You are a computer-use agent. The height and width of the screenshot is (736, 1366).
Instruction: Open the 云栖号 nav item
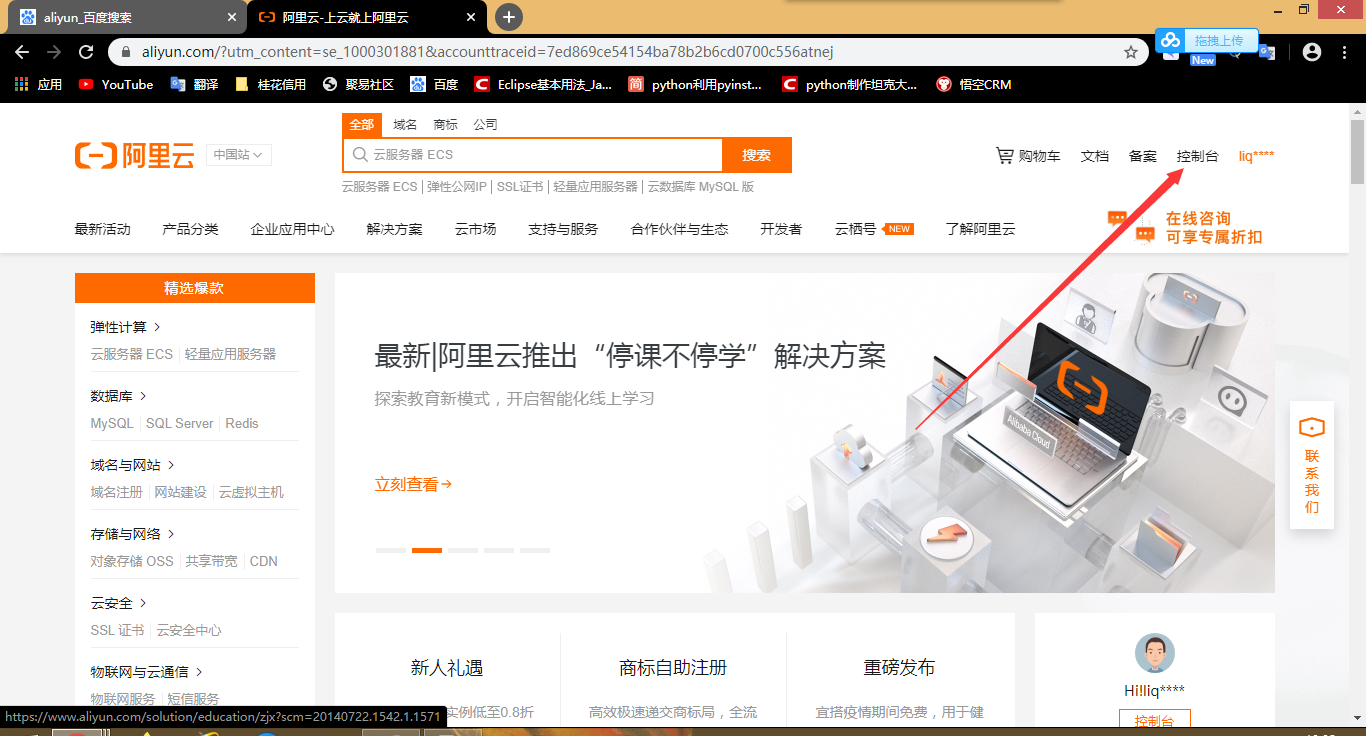pyautogui.click(x=874, y=229)
